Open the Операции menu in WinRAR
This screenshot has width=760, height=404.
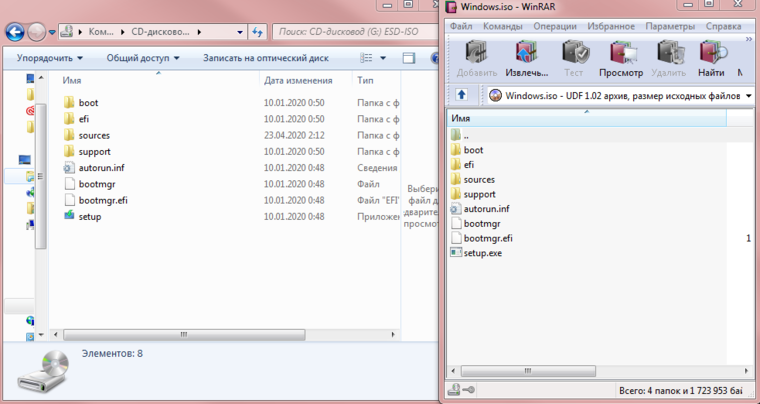pos(555,26)
